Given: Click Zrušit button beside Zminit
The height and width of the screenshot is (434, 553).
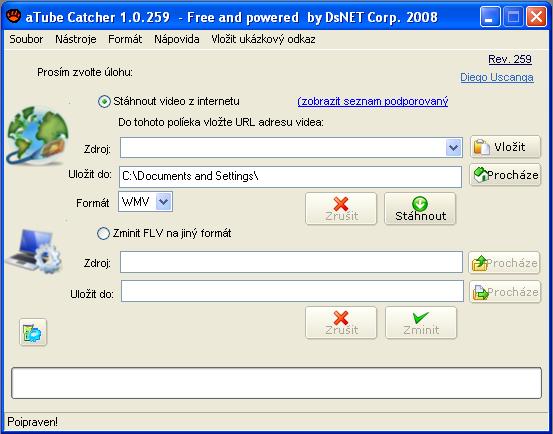Looking at the screenshot, I should pos(341,323).
